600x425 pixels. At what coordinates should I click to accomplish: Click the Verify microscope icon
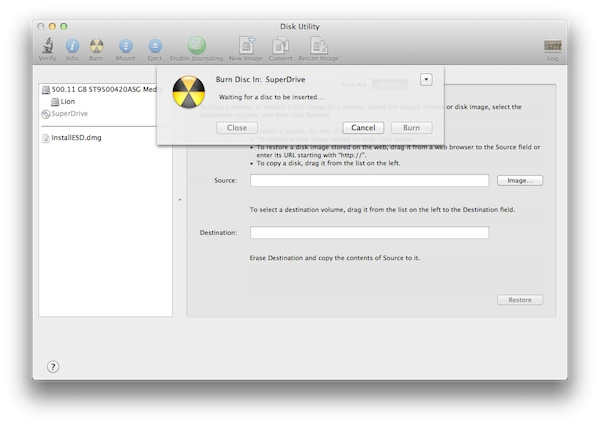coord(47,45)
